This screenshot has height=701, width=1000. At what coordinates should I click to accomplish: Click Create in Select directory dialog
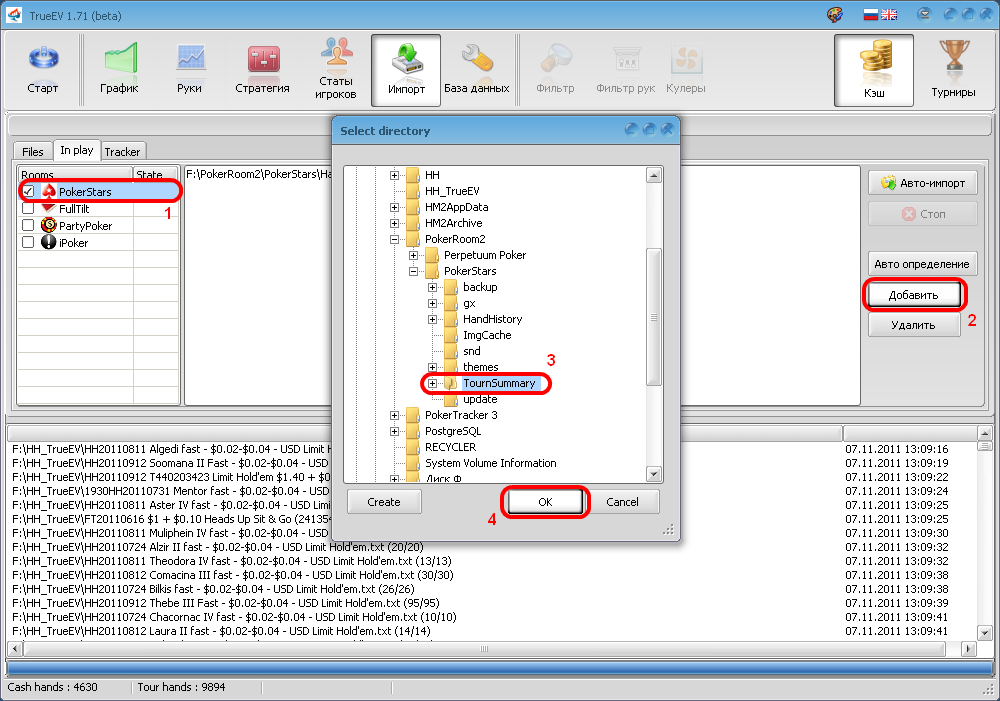[x=384, y=502]
